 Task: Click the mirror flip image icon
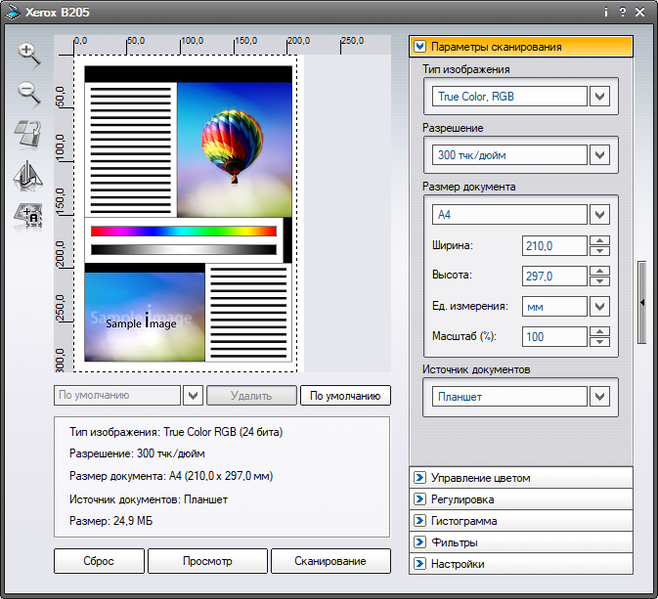29,175
